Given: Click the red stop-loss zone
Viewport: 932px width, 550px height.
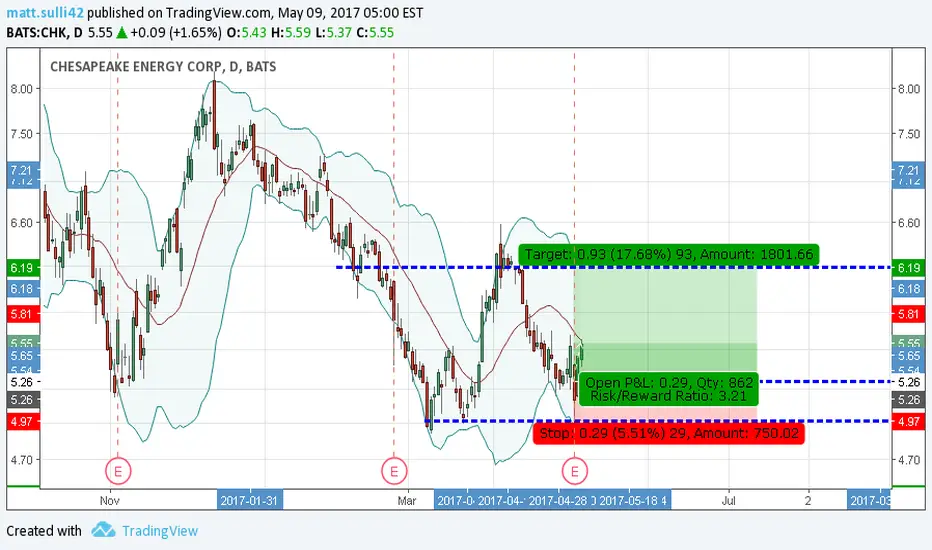Looking at the screenshot, I should (666, 413).
